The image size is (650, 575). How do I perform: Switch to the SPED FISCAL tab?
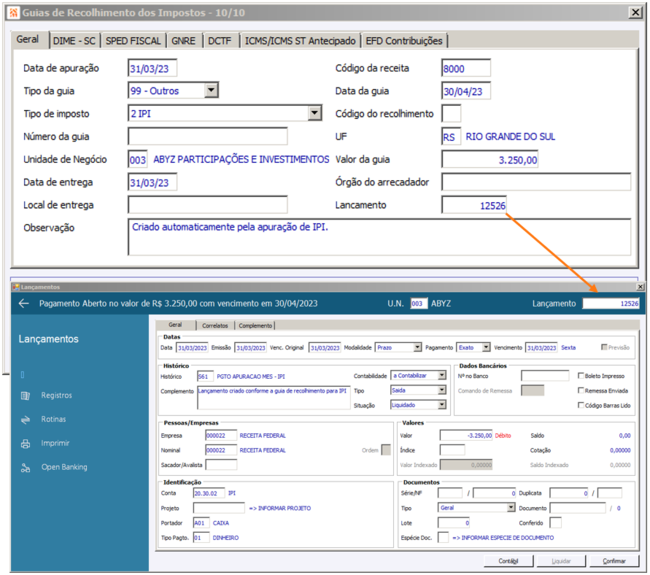[x=133, y=41]
